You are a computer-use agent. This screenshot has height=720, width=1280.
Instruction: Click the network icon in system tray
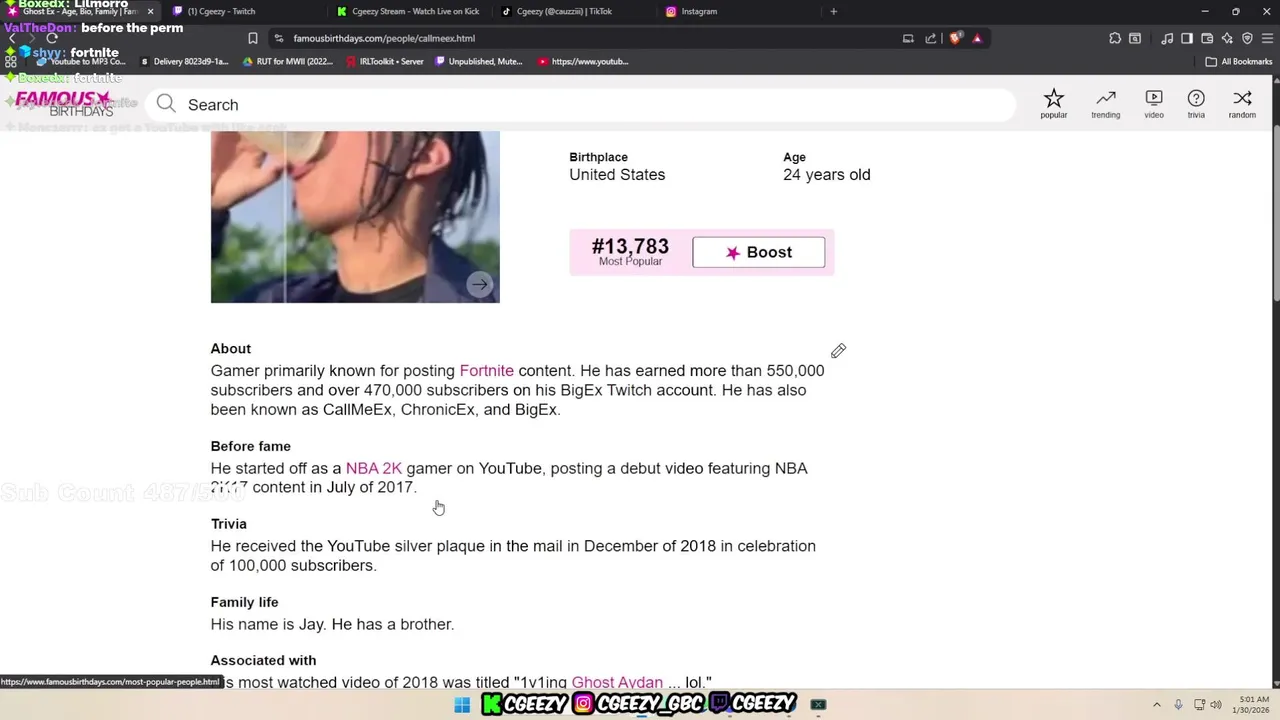point(1199,705)
